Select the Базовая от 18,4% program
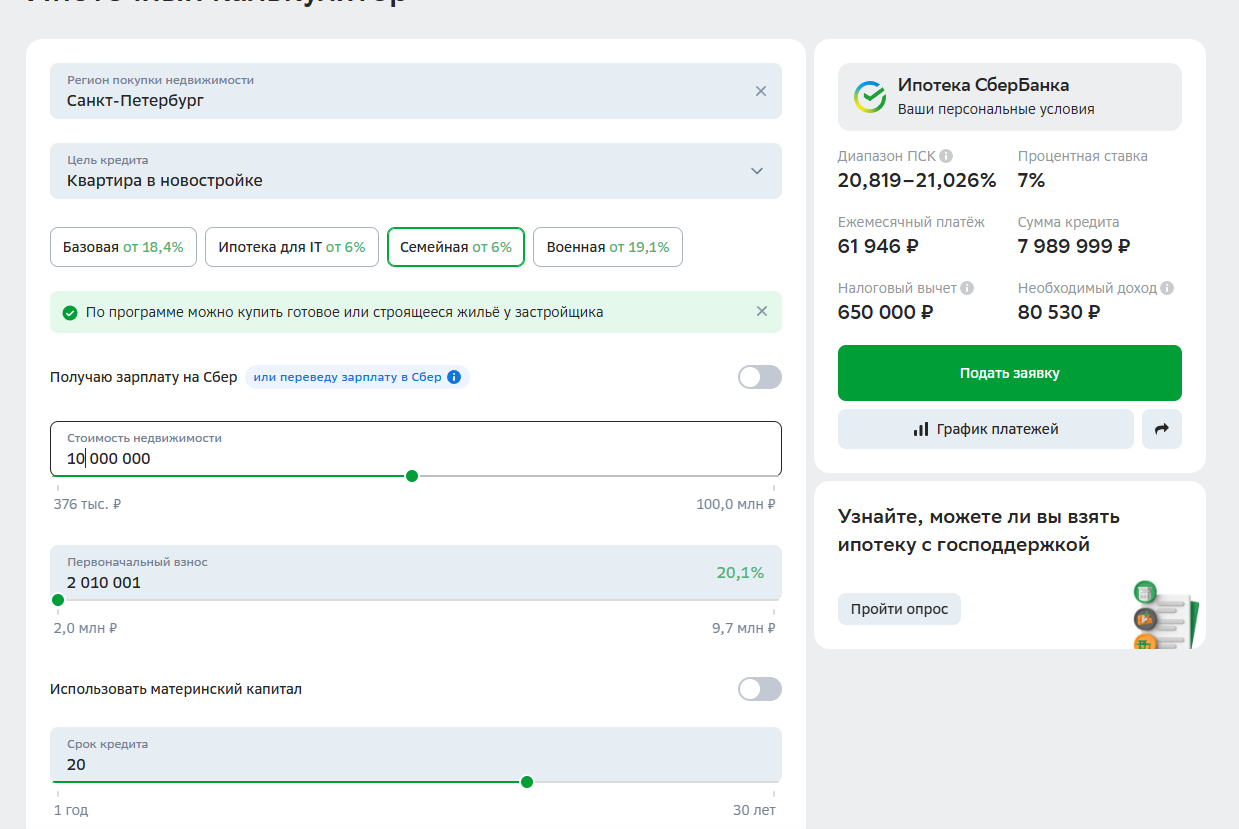 click(123, 247)
